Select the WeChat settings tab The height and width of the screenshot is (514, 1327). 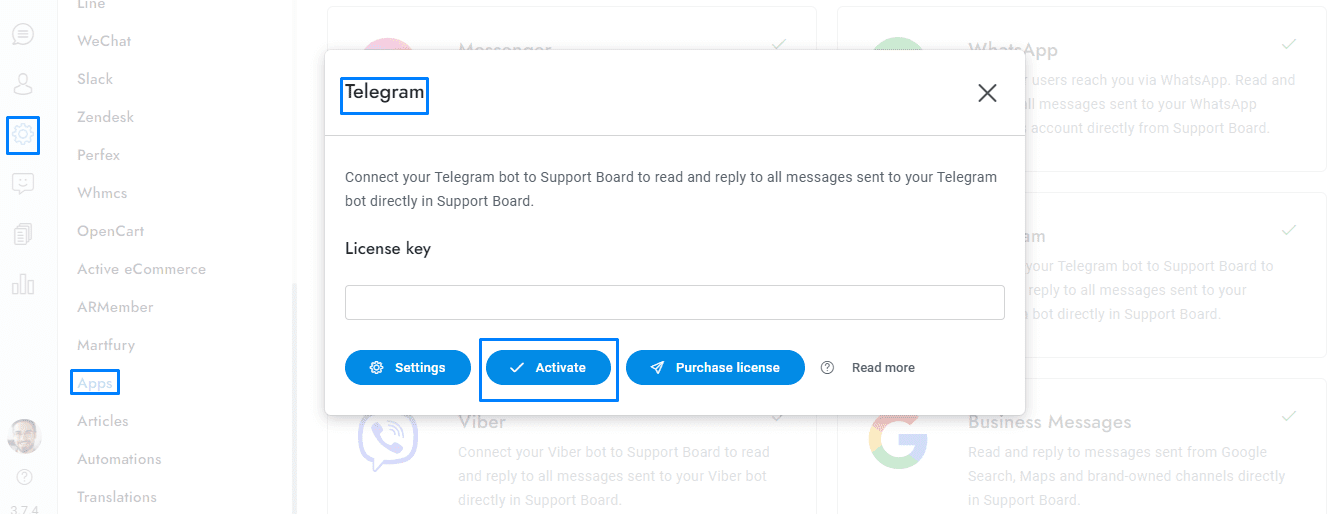104,41
